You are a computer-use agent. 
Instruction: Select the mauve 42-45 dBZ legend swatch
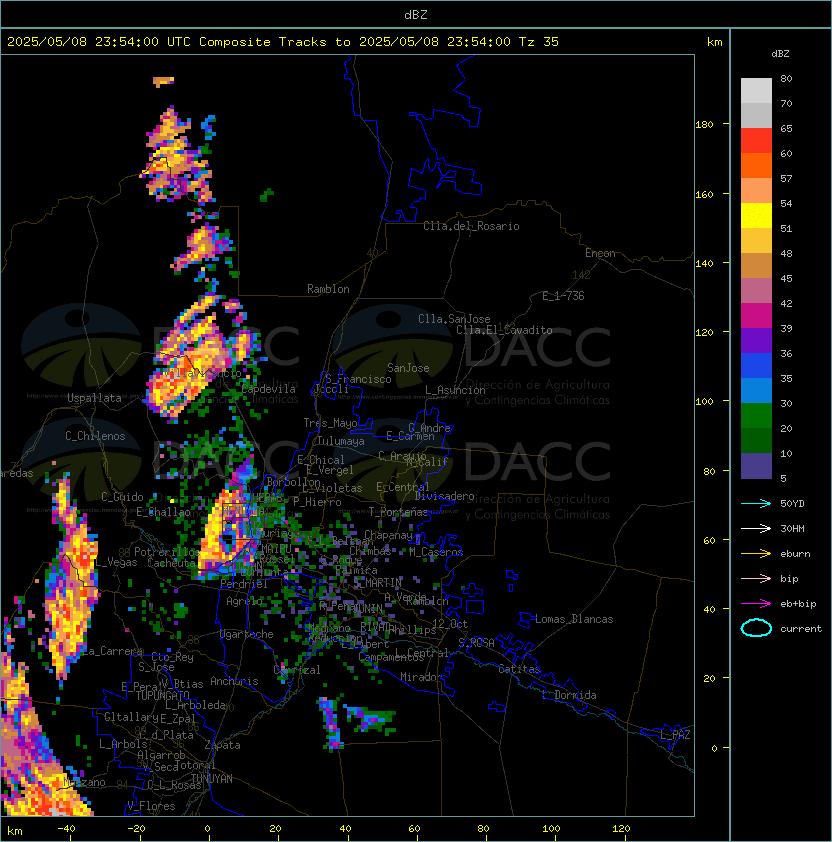point(756,291)
